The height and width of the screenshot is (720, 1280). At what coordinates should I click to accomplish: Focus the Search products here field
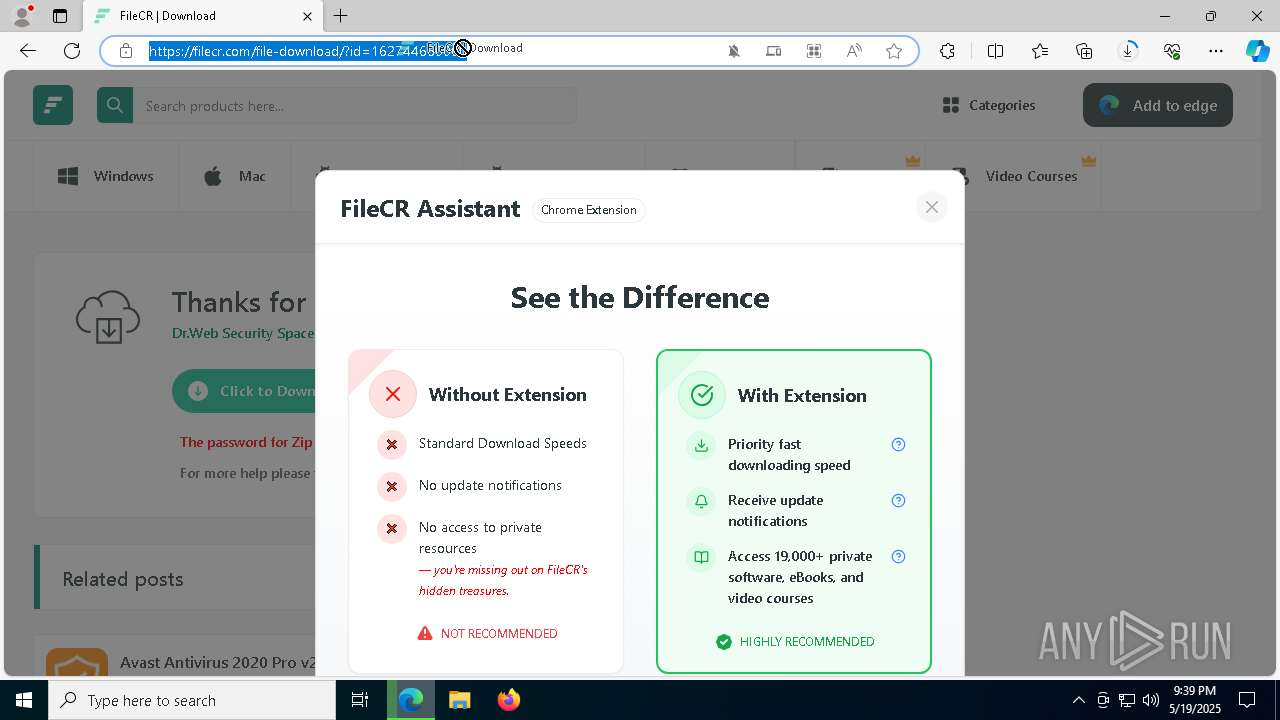[x=355, y=105]
